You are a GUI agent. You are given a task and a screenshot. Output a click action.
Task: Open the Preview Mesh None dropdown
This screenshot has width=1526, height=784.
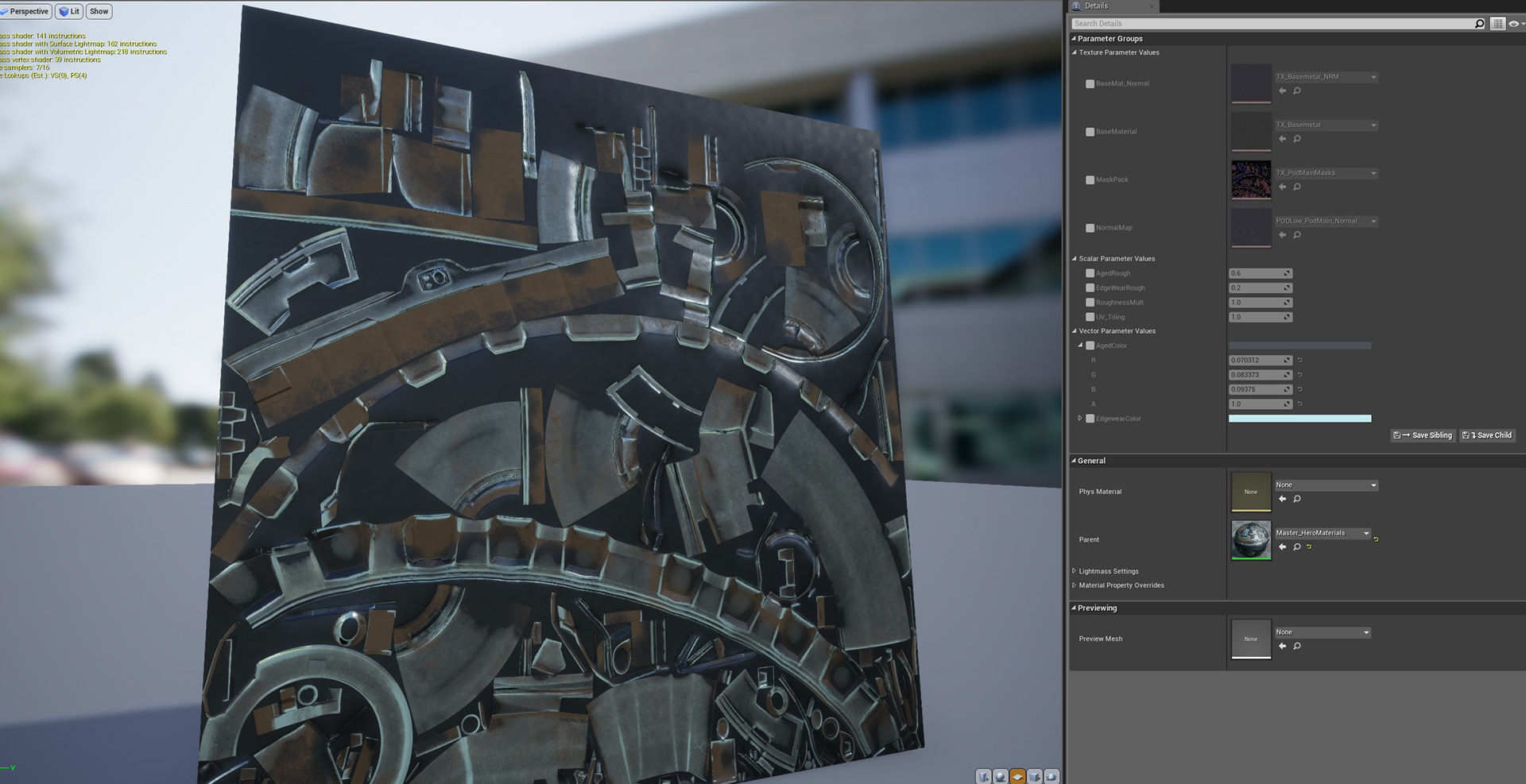coord(1323,632)
